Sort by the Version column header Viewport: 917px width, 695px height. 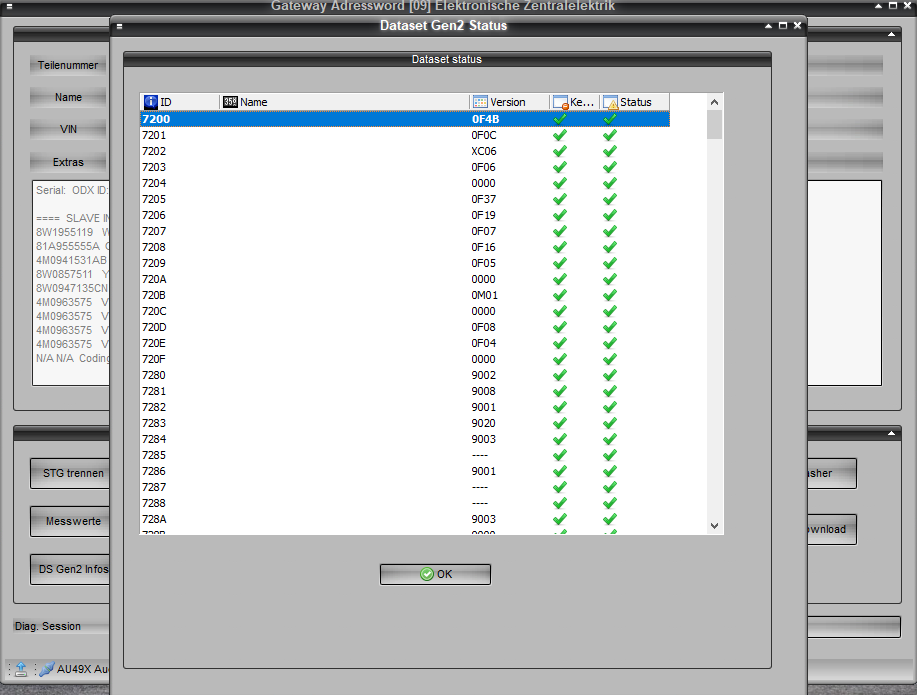509,102
